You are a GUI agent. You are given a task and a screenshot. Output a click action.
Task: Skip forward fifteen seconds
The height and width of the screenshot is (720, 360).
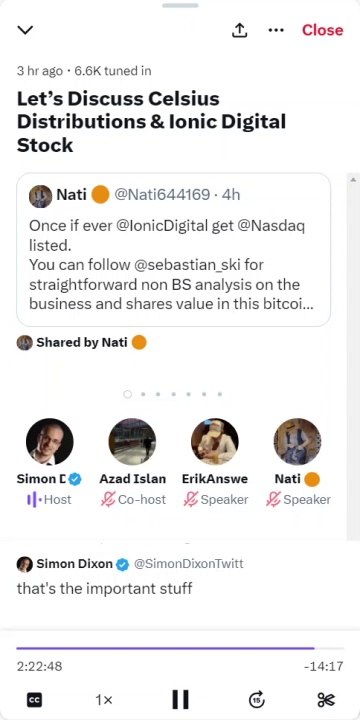[257, 699]
